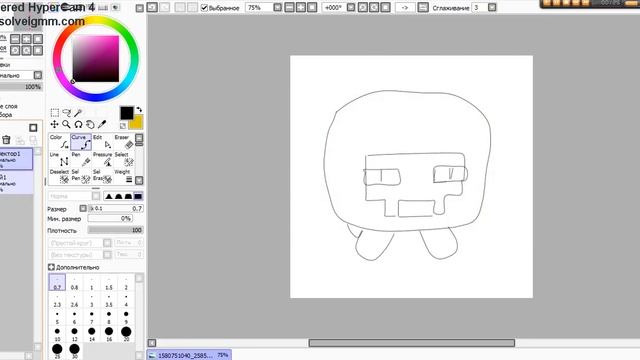Toggle the Выбранное checkbox
Screen dimensions: 640x360
point(204,7)
